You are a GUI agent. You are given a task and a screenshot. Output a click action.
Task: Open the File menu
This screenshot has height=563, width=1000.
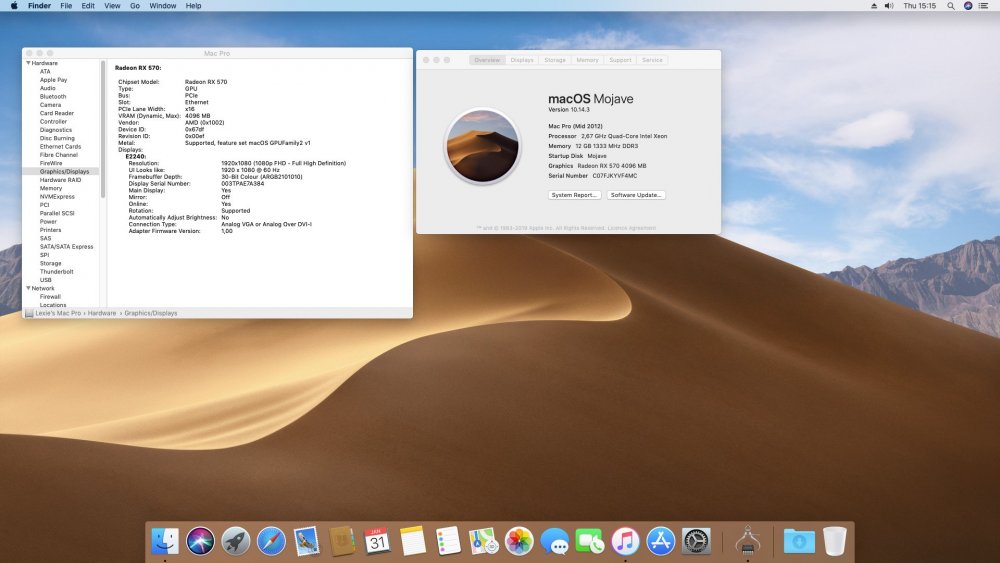(66, 6)
